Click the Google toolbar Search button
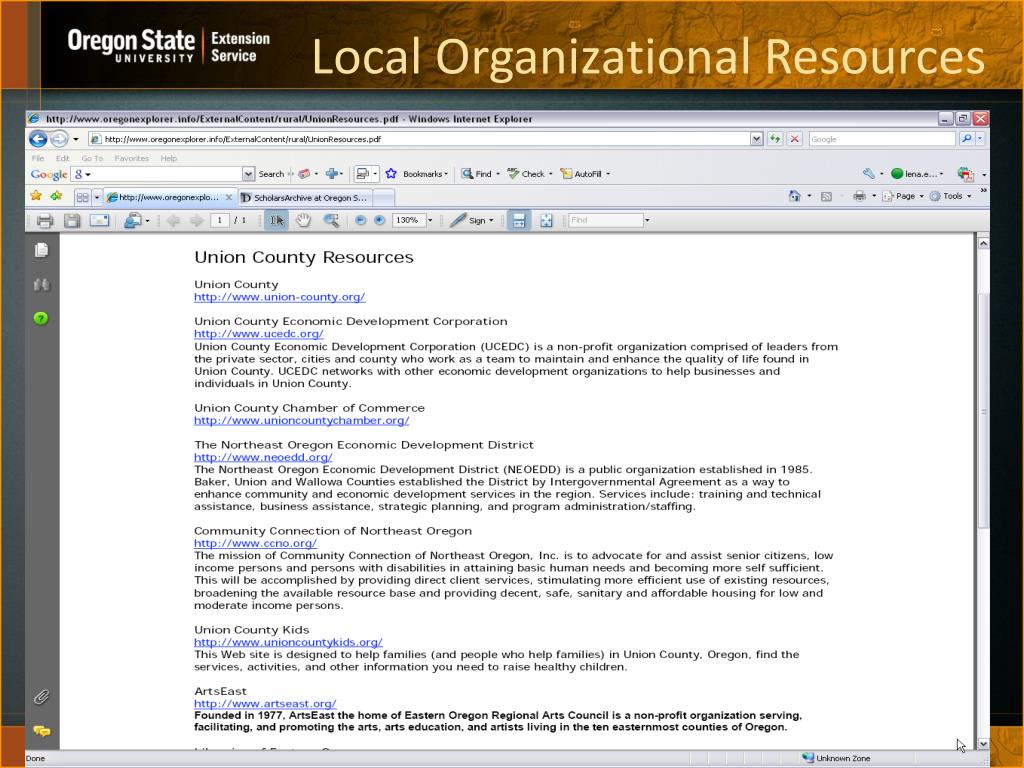The image size is (1024, 768). [271, 174]
